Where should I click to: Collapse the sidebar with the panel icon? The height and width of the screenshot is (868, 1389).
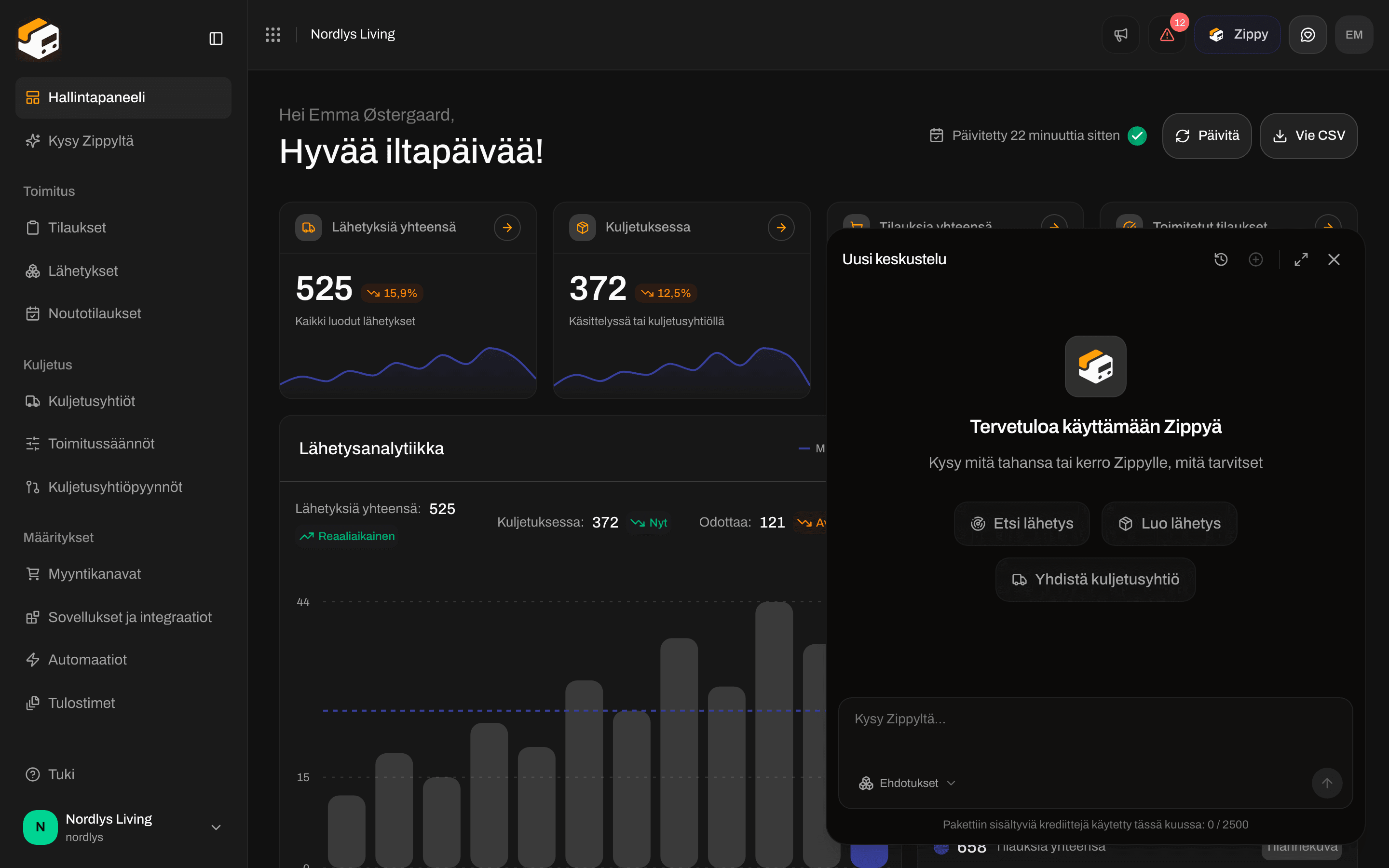(216, 39)
